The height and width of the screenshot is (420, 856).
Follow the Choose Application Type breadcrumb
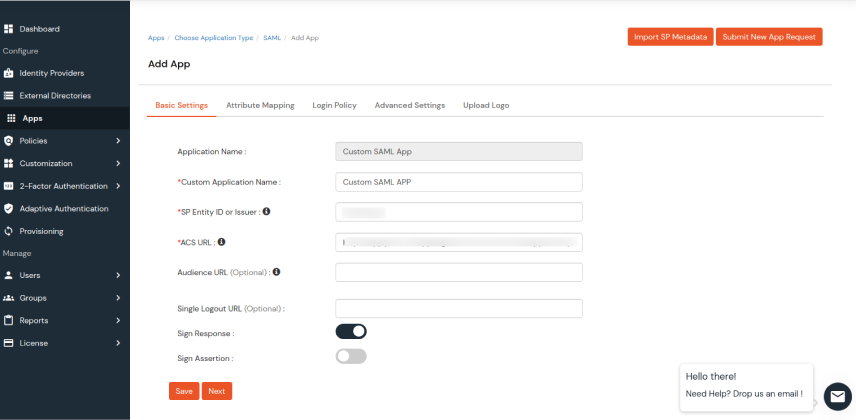pyautogui.click(x=214, y=38)
